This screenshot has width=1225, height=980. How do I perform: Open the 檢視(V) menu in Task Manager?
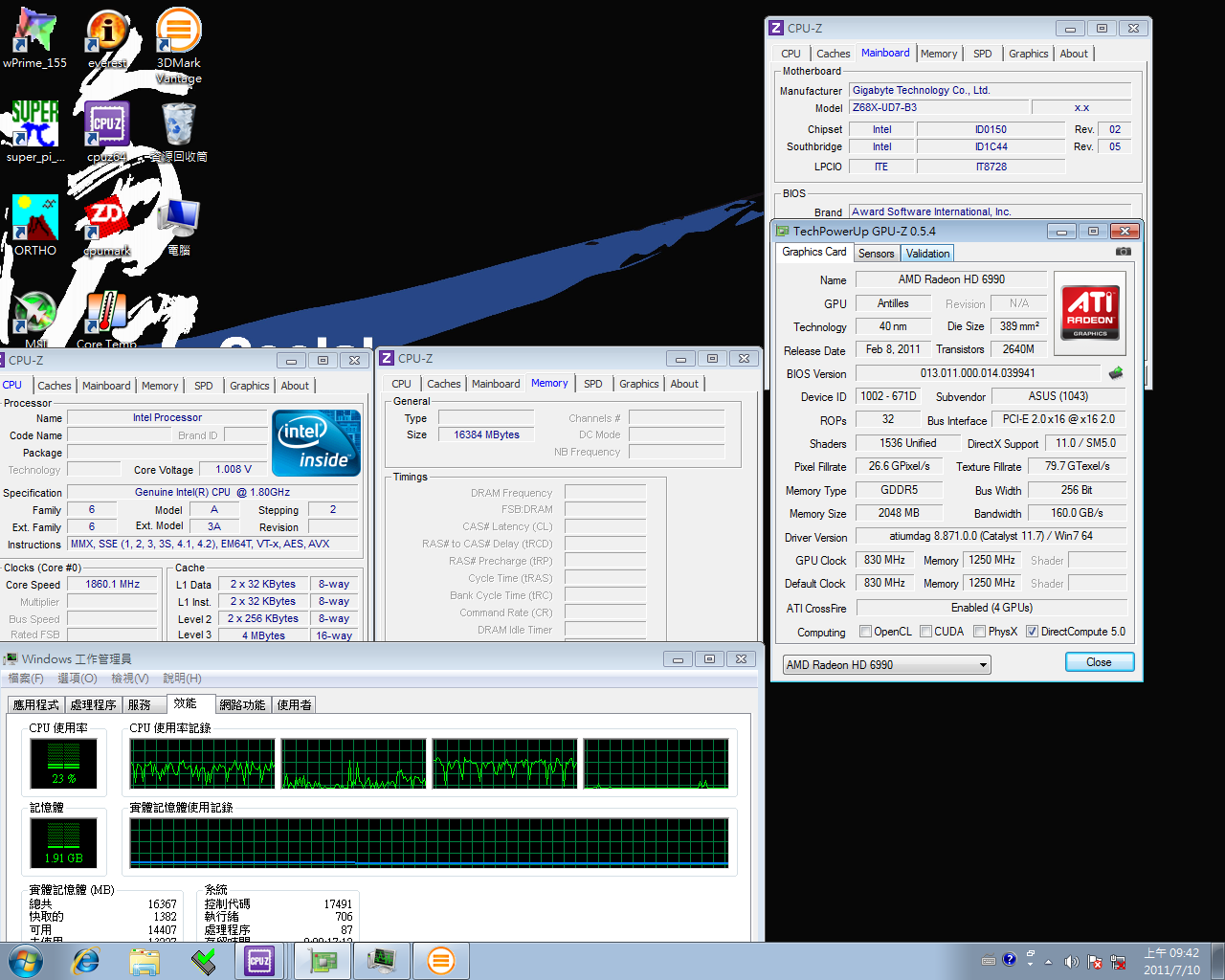pyautogui.click(x=130, y=679)
